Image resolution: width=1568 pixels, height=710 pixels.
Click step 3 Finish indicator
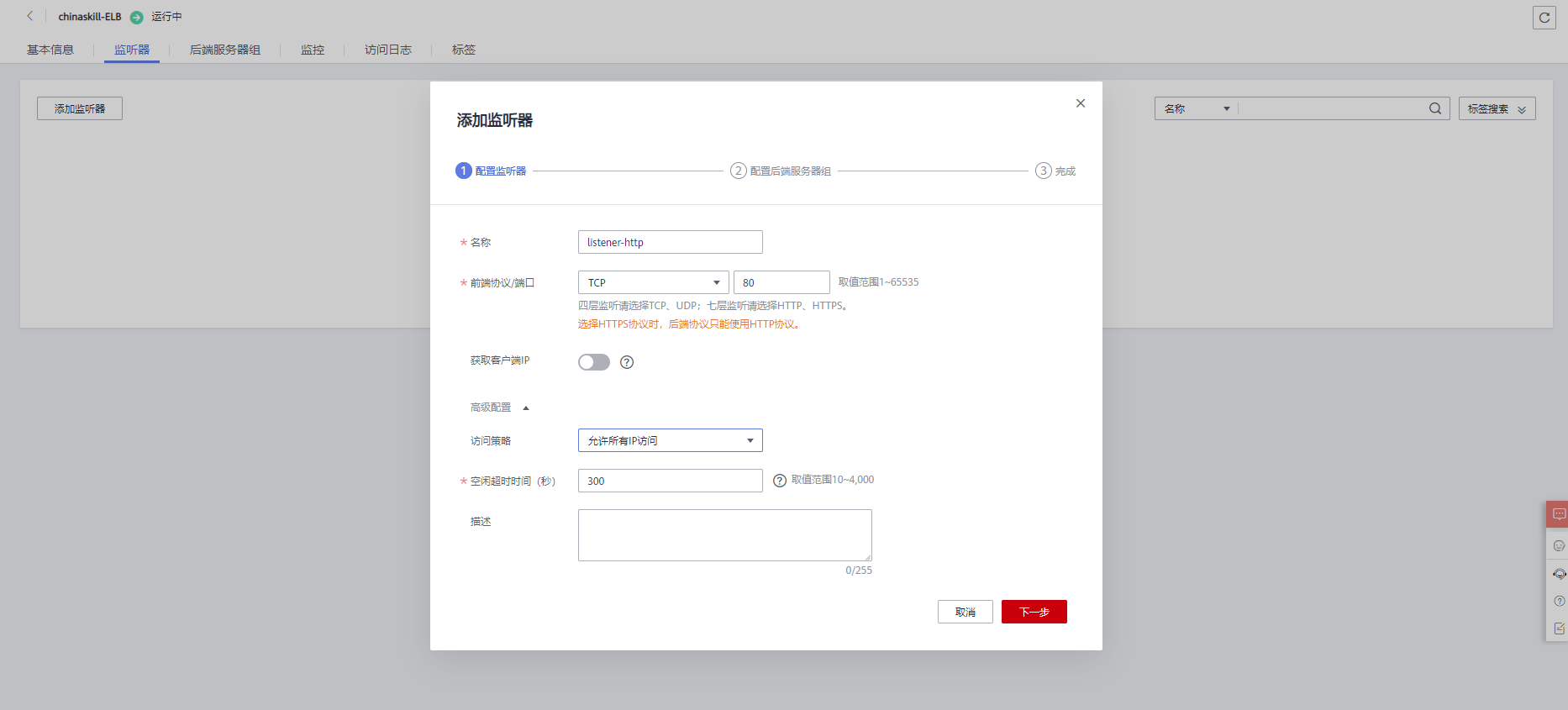pos(1055,171)
